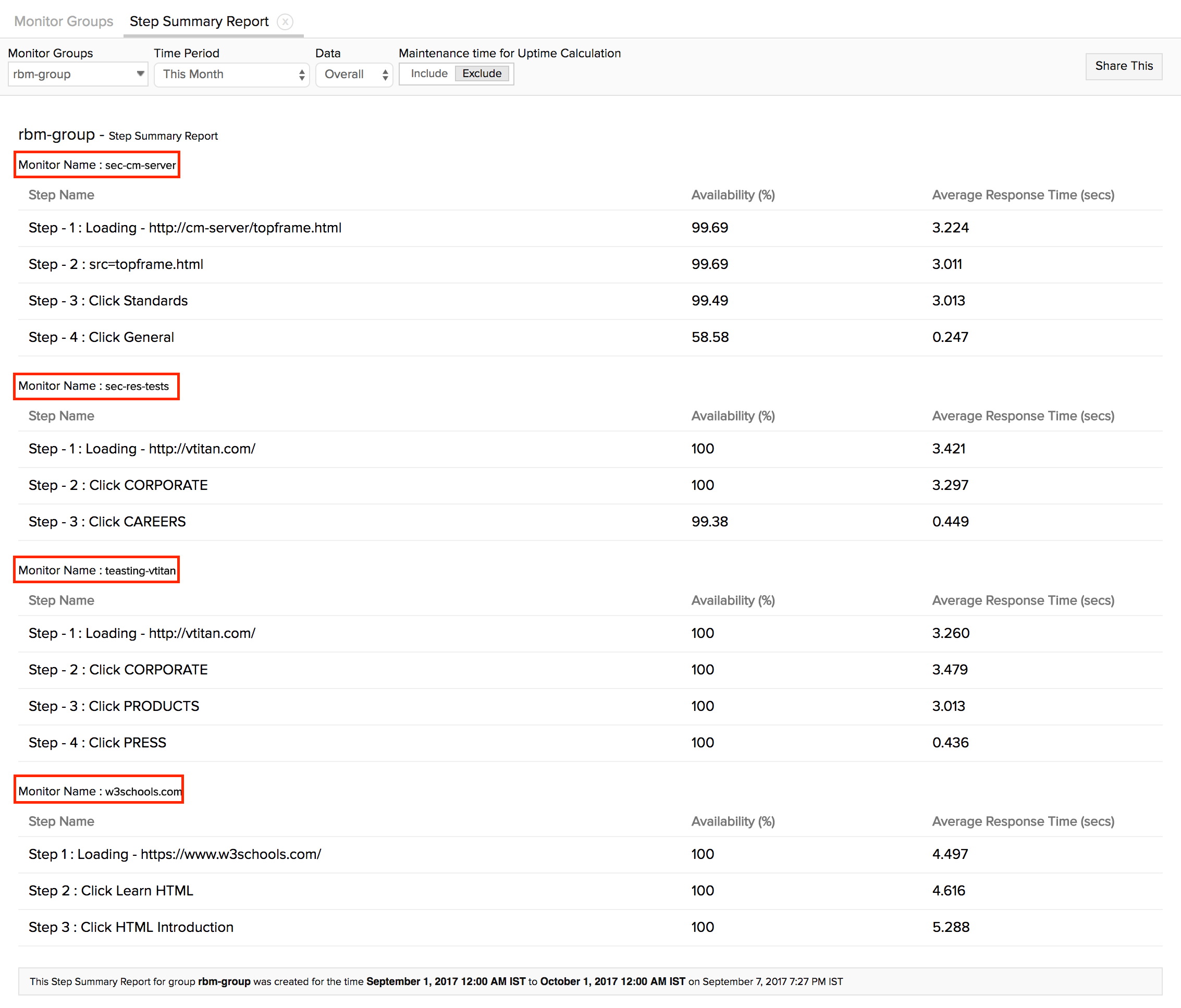Select Step 4 Click General row
This screenshot has height=1008, width=1181.
coord(102,338)
